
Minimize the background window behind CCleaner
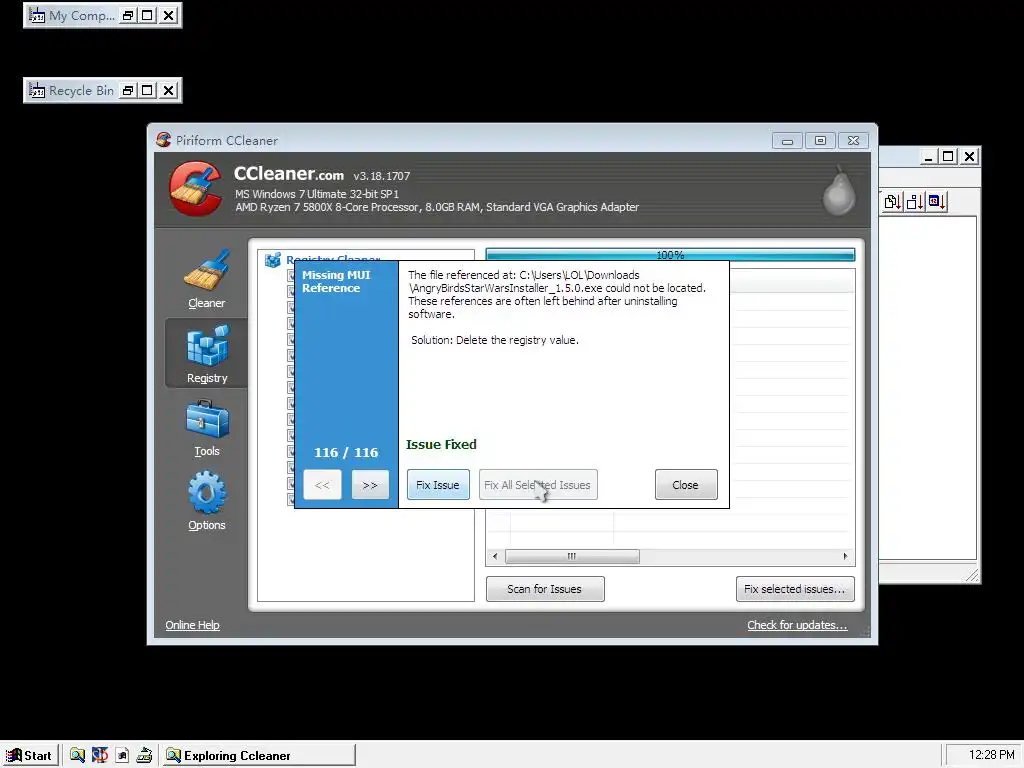click(x=928, y=157)
